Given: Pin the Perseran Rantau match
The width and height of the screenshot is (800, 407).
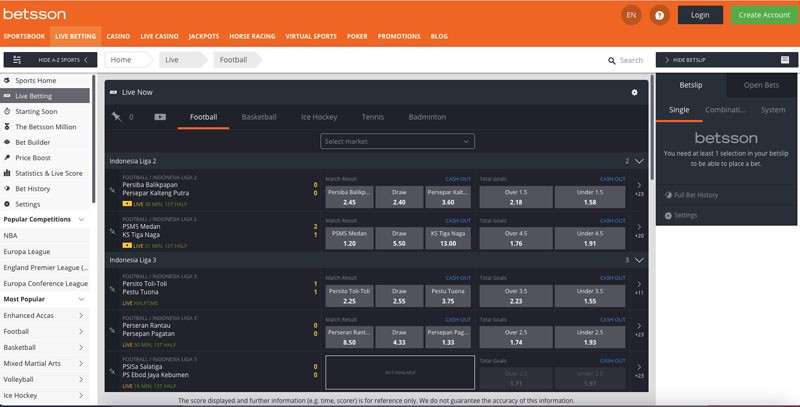Looking at the screenshot, I should pos(112,330).
